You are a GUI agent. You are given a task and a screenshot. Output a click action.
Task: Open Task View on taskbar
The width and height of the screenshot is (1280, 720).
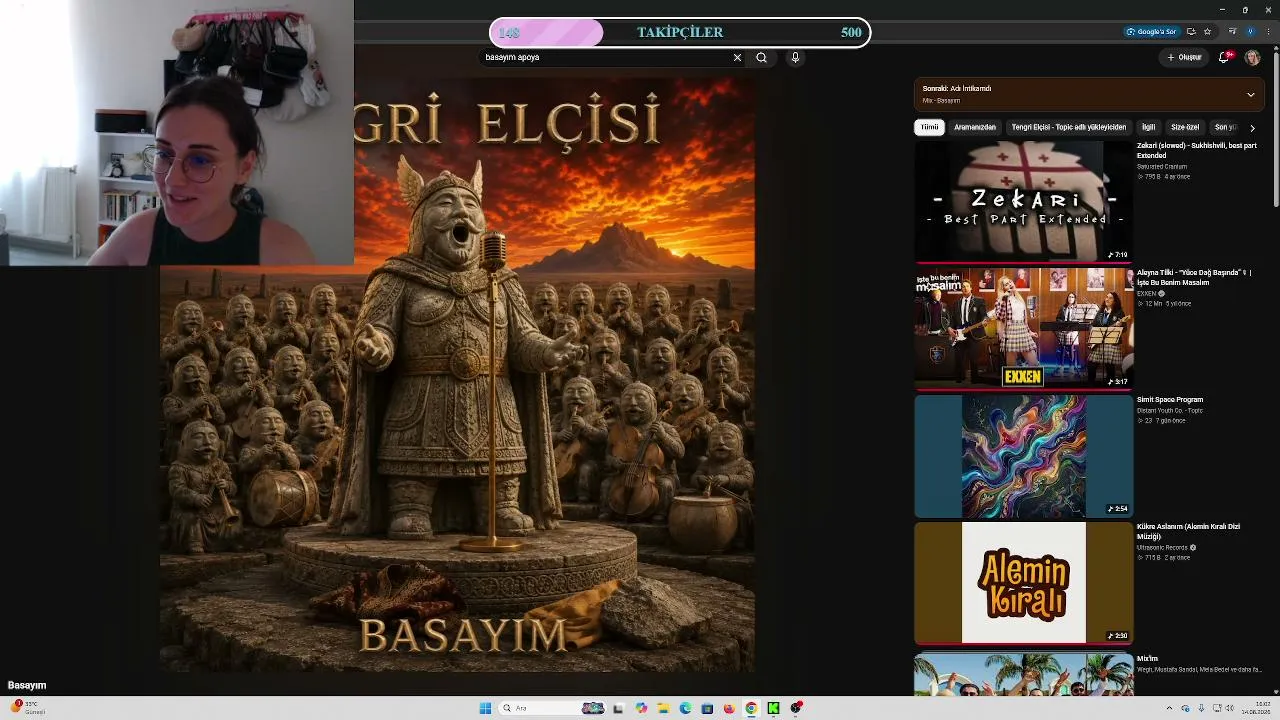pyautogui.click(x=618, y=708)
